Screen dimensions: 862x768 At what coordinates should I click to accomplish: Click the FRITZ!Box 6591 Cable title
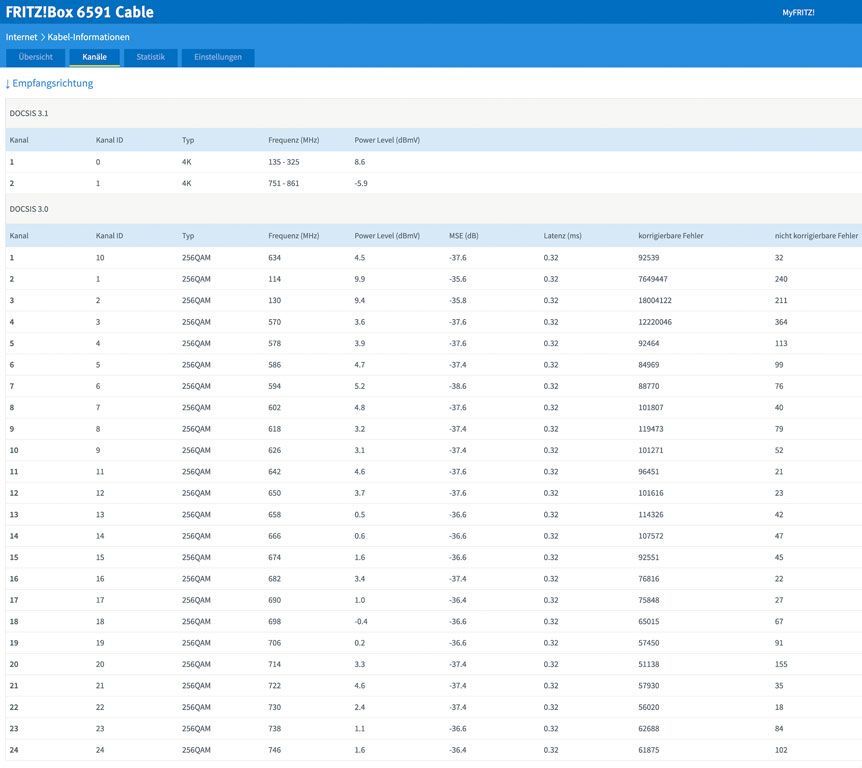click(x=80, y=12)
